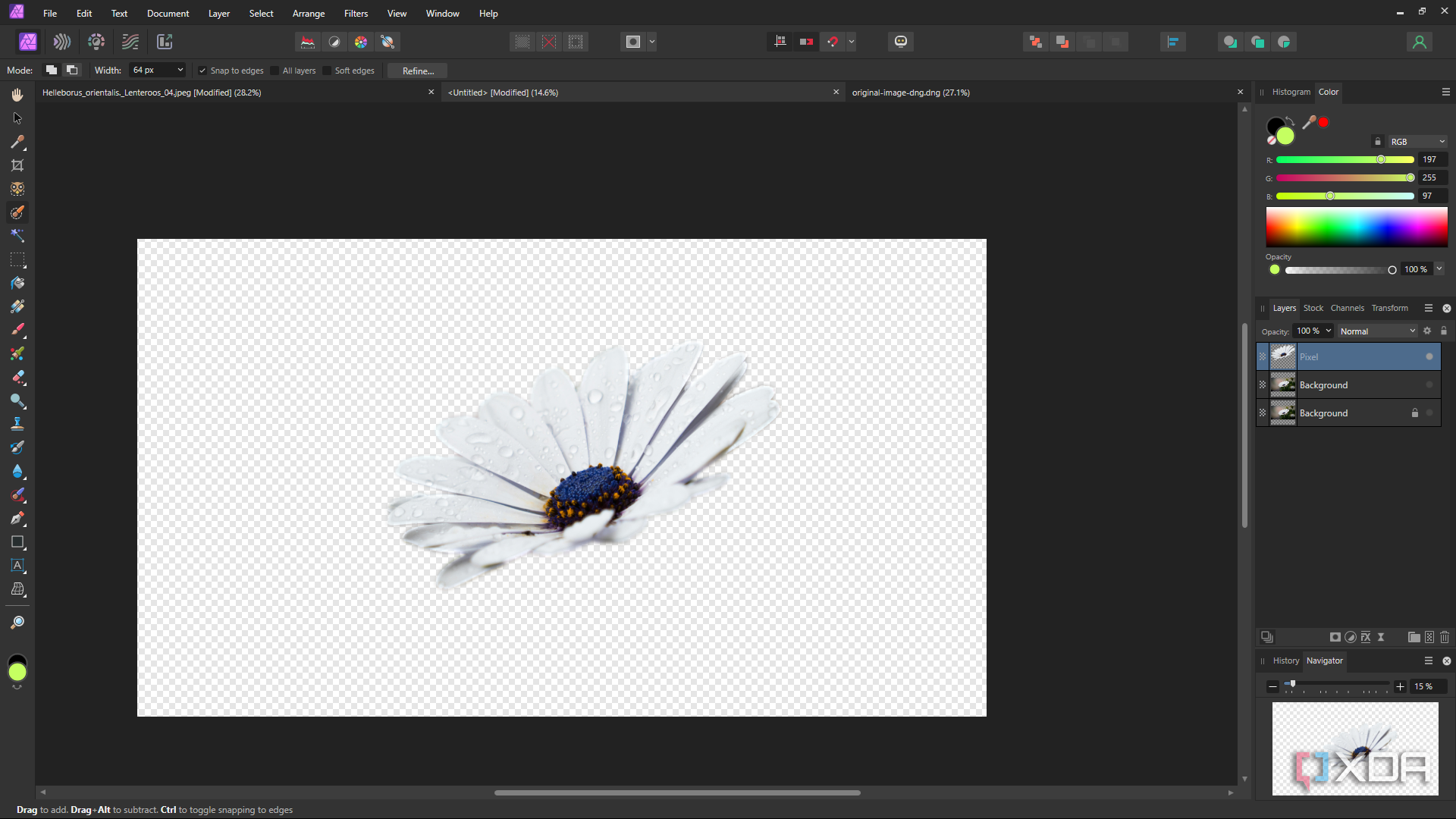The height and width of the screenshot is (819, 1456).
Task: Select the Mesh Warp tool
Action: 17,589
